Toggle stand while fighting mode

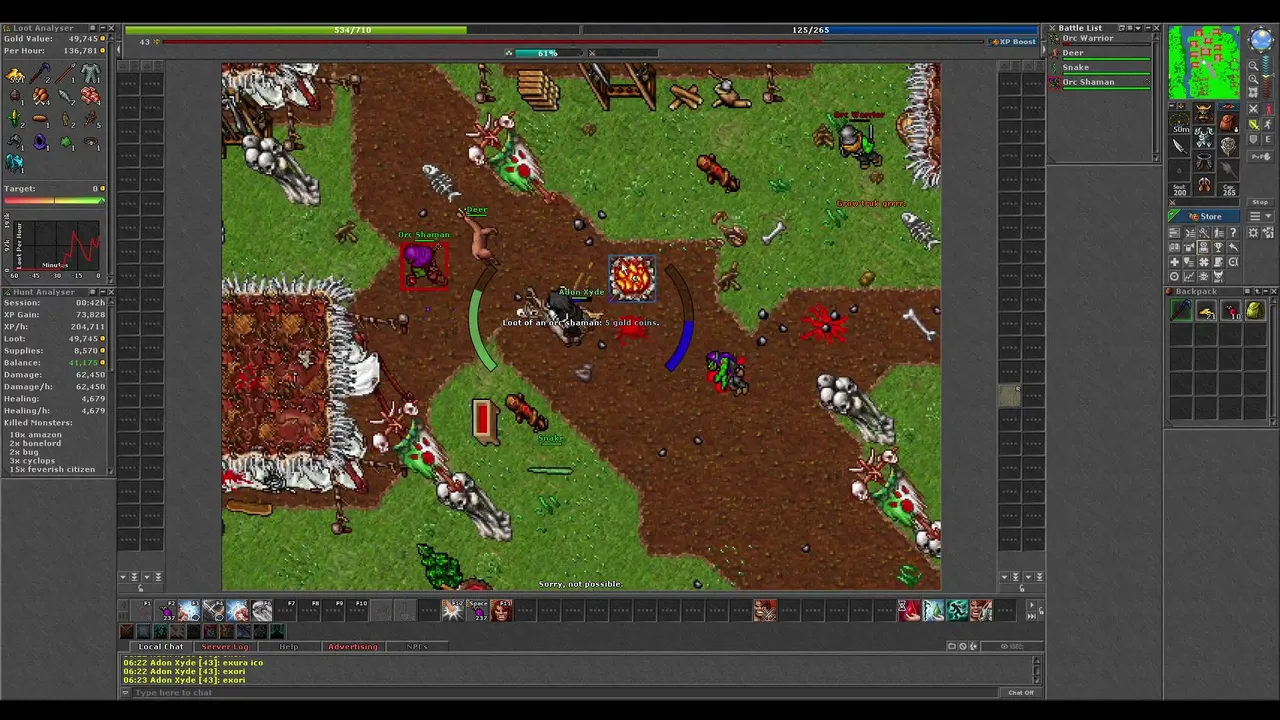coord(1269,124)
